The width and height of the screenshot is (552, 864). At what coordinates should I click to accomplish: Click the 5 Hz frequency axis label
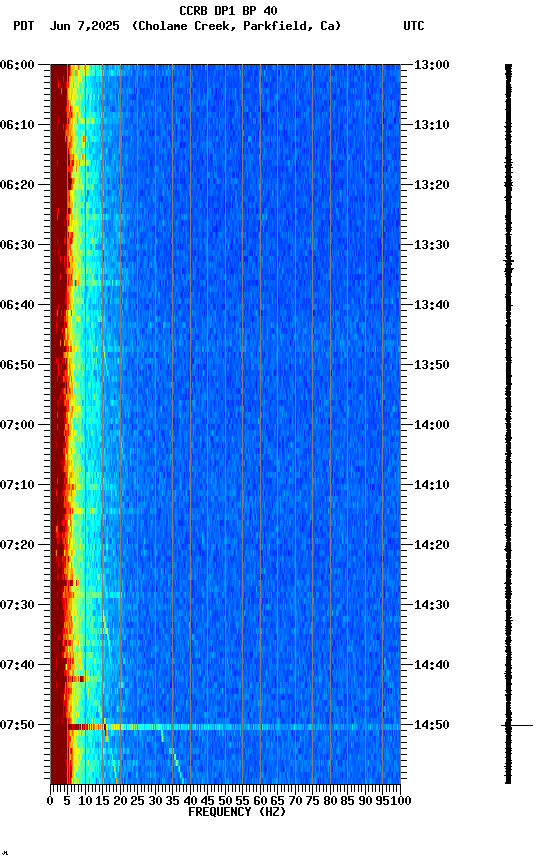pyautogui.click(x=67, y=801)
